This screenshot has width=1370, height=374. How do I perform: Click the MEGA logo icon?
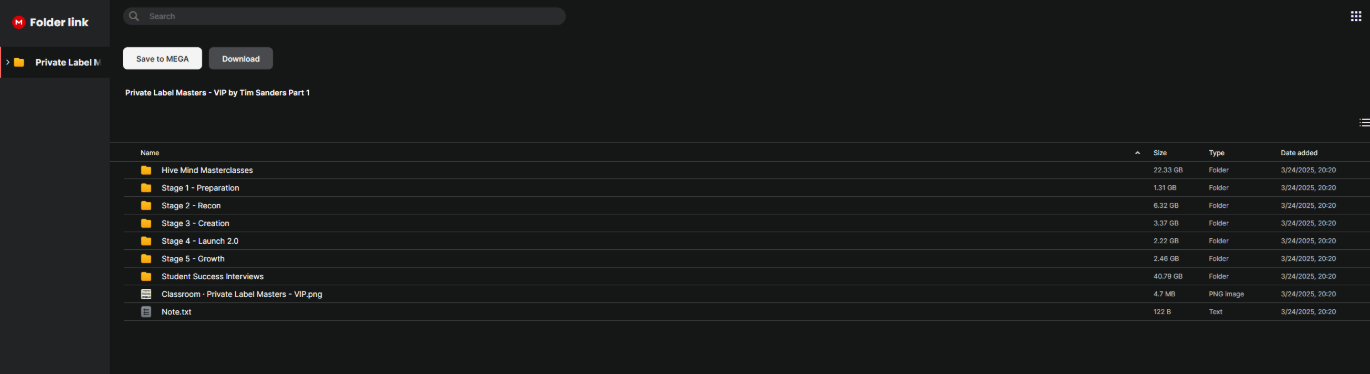(18, 22)
